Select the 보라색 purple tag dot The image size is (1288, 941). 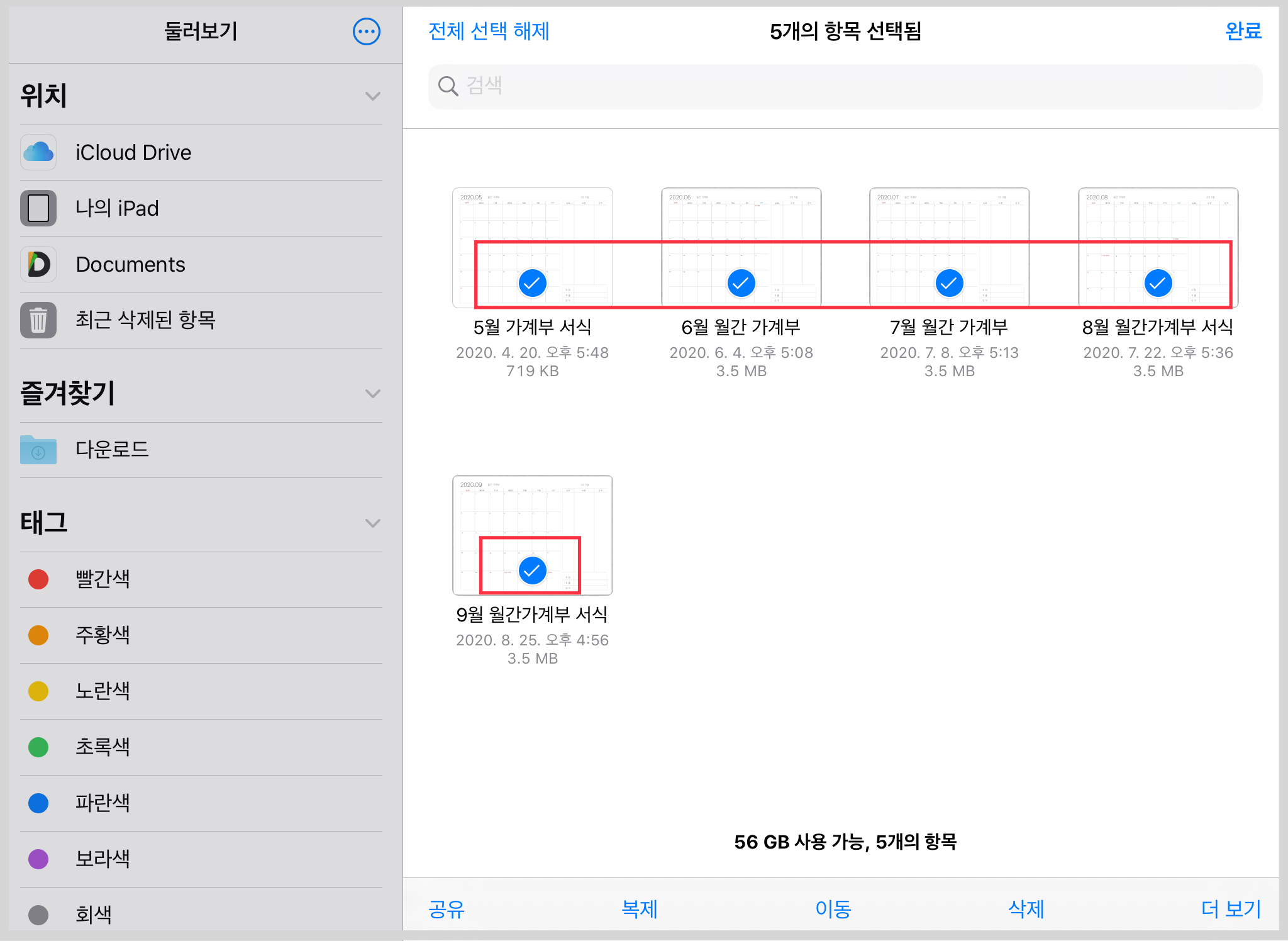pos(38,859)
